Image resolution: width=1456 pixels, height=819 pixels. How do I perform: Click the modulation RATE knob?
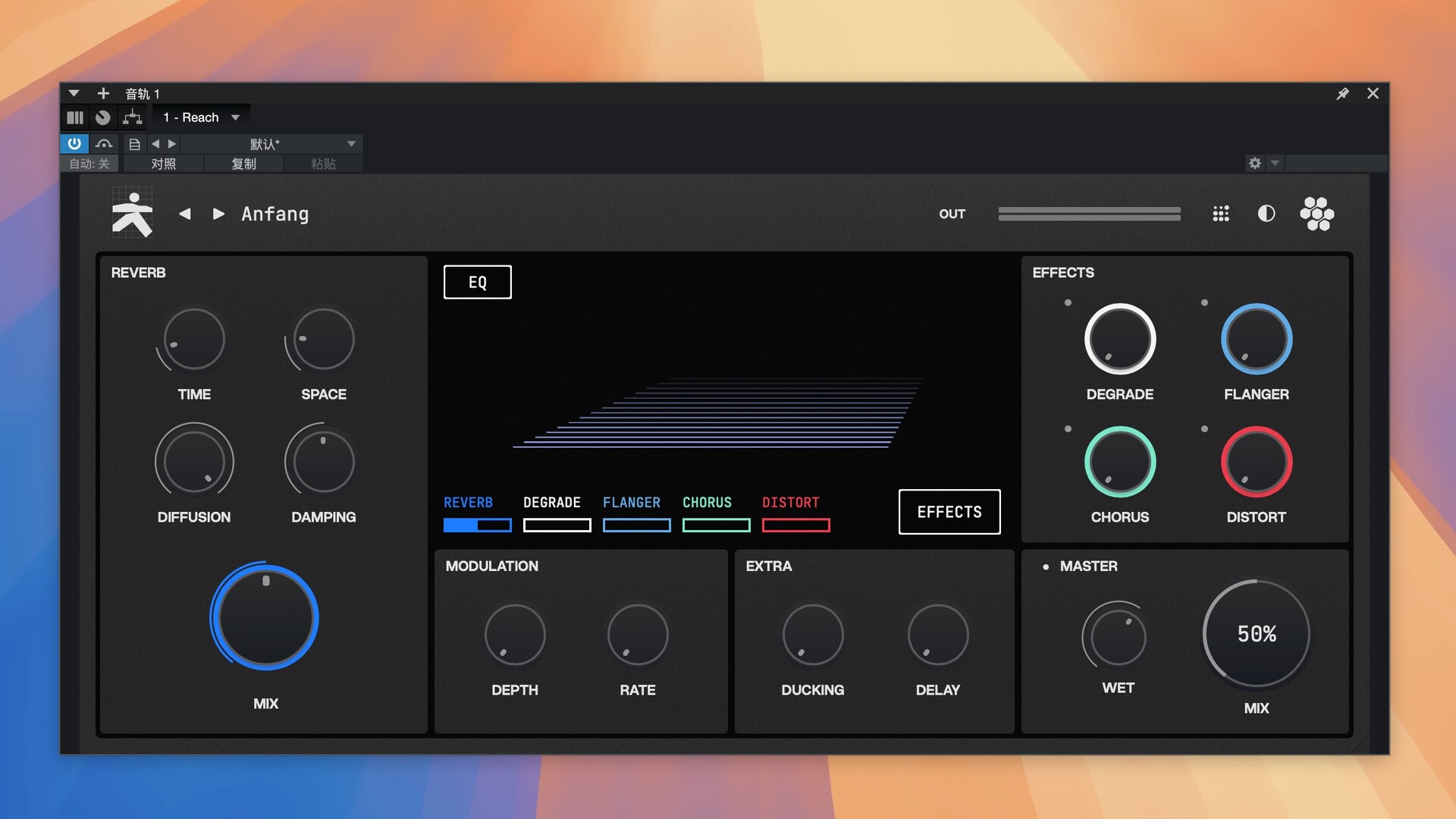(638, 635)
